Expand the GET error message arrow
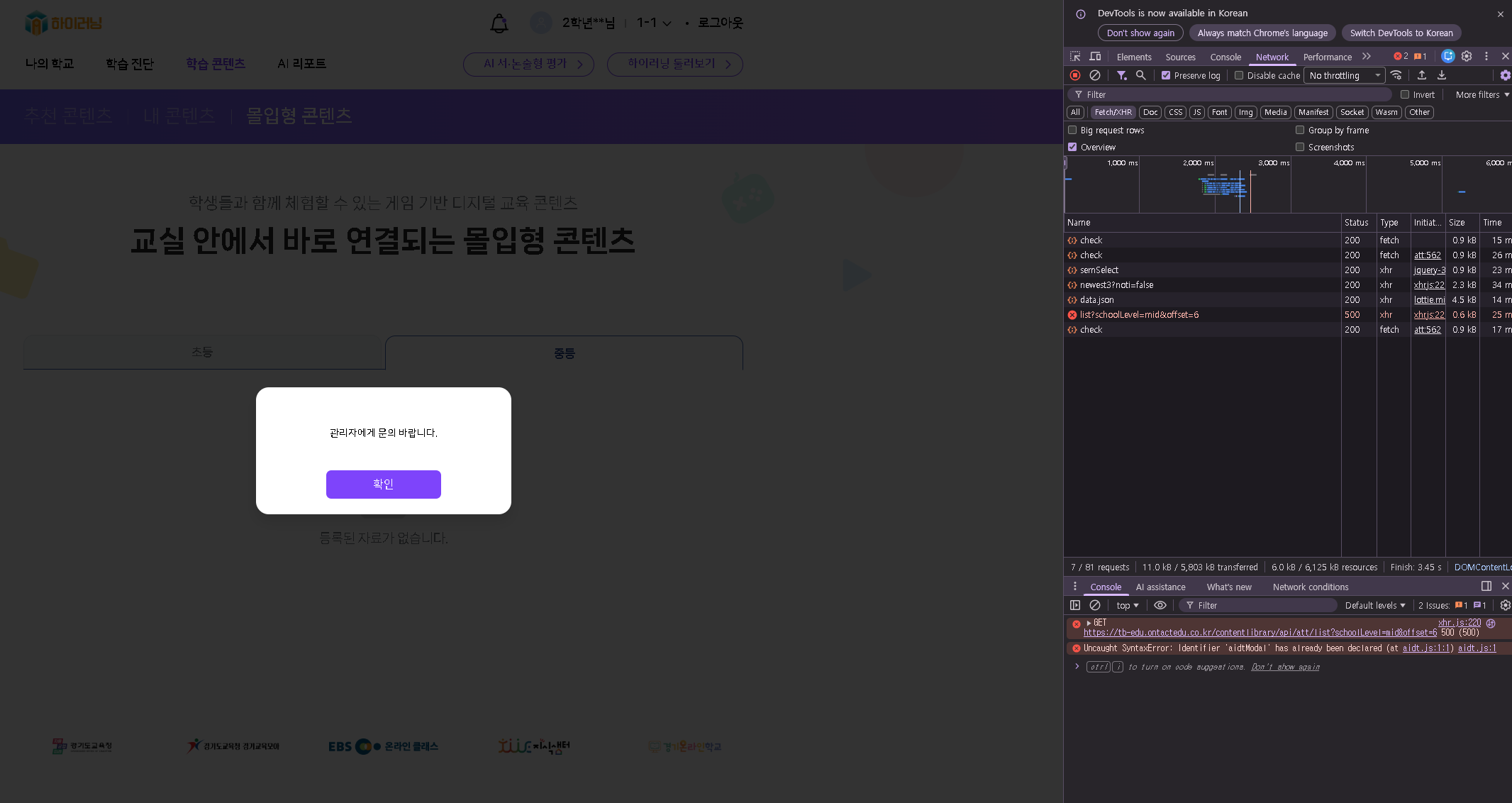Image resolution: width=1512 pixels, height=803 pixels. tap(1089, 623)
